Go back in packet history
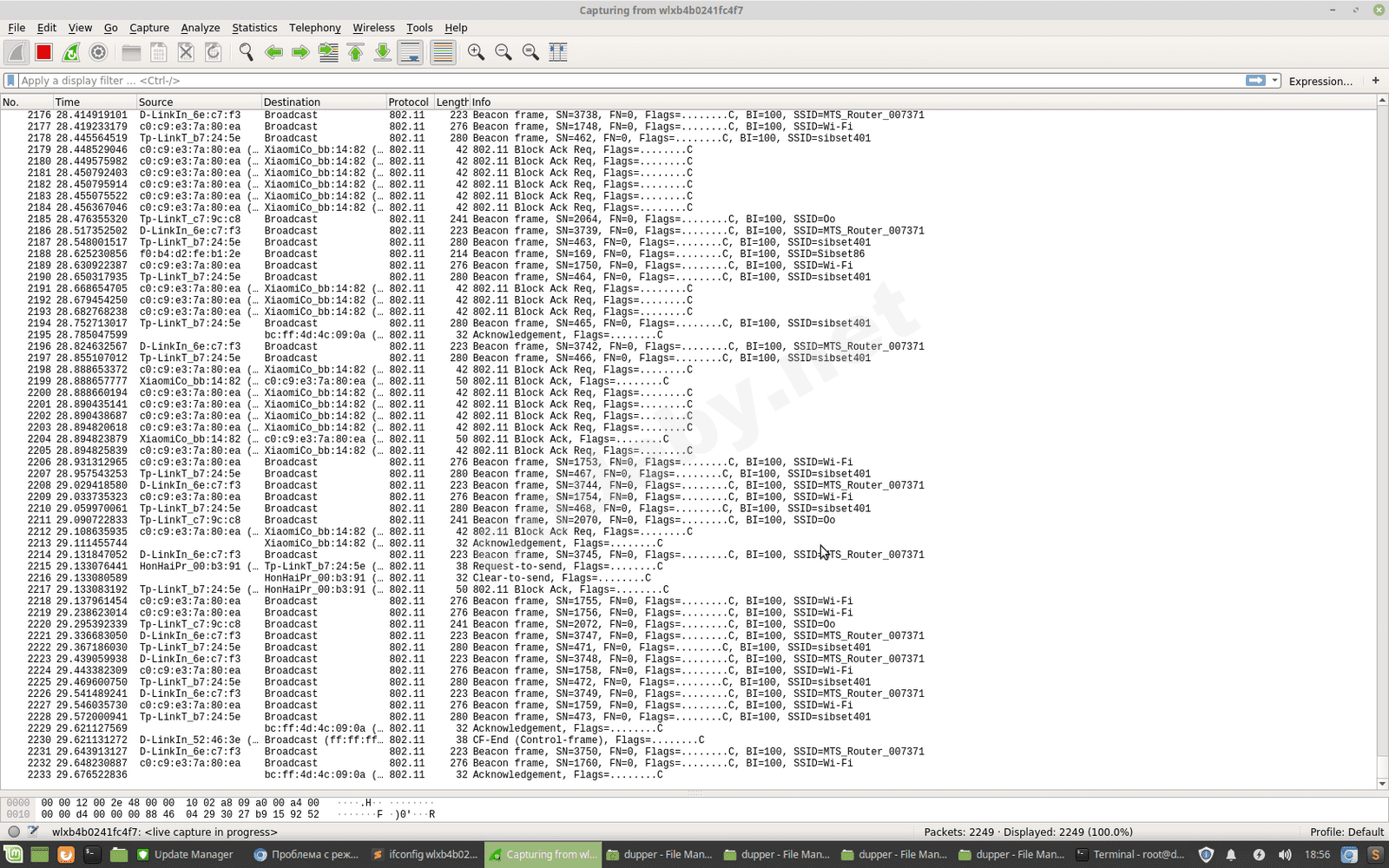The image size is (1389, 868). point(273,52)
